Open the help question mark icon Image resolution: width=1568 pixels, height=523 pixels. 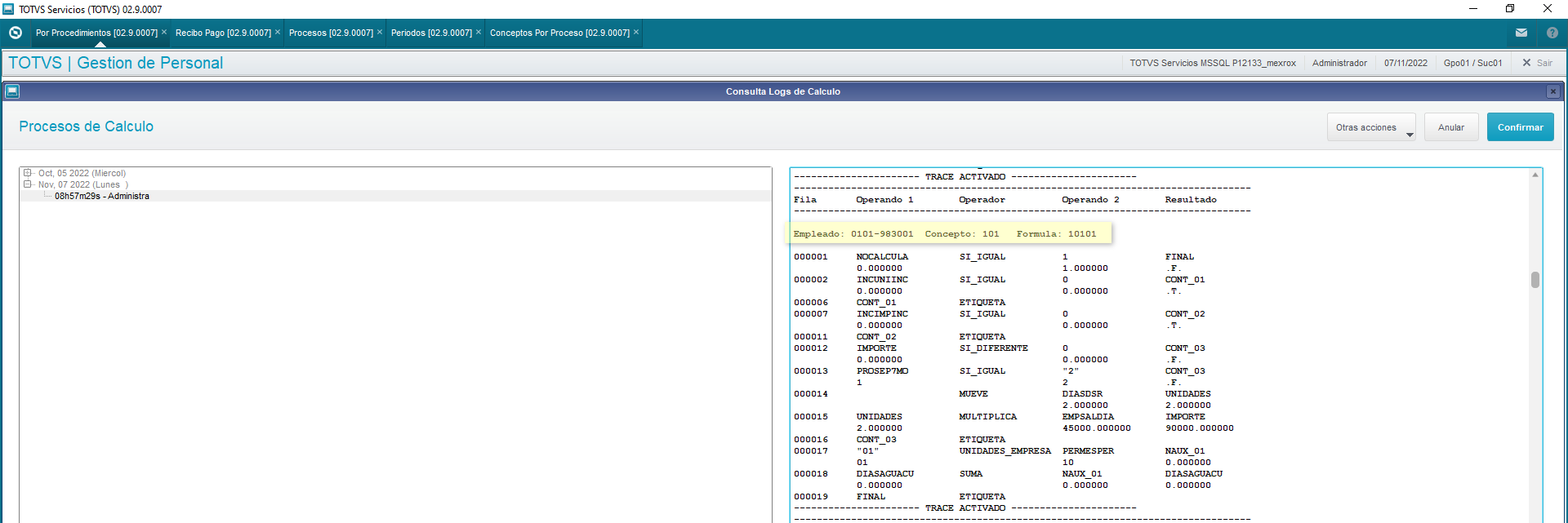tap(1552, 33)
